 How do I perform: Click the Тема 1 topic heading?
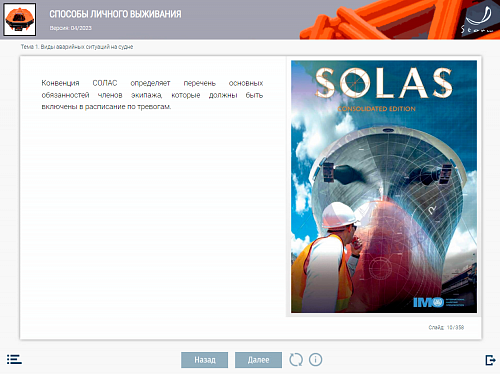click(x=77, y=47)
